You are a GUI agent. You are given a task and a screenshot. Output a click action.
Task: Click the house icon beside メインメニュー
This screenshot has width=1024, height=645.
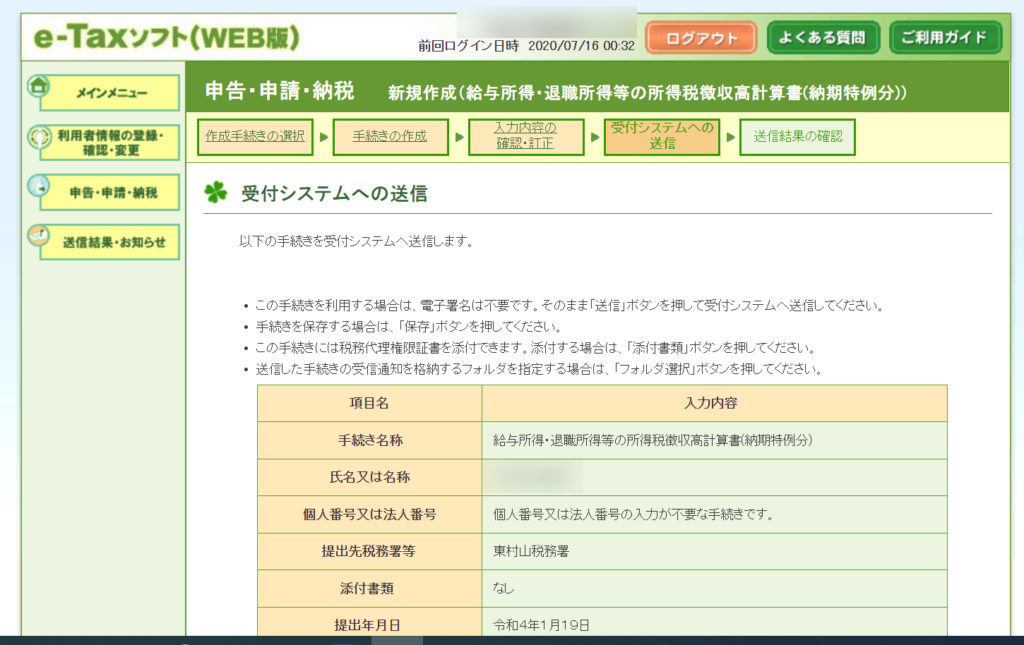point(39,87)
